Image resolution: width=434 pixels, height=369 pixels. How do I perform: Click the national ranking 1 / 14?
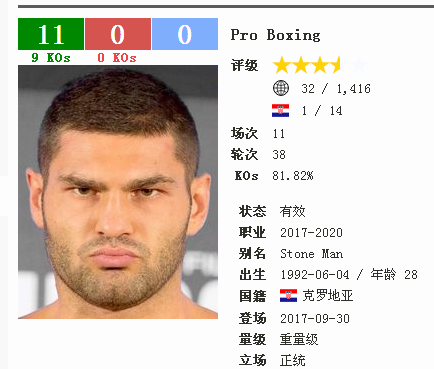tap(322, 111)
